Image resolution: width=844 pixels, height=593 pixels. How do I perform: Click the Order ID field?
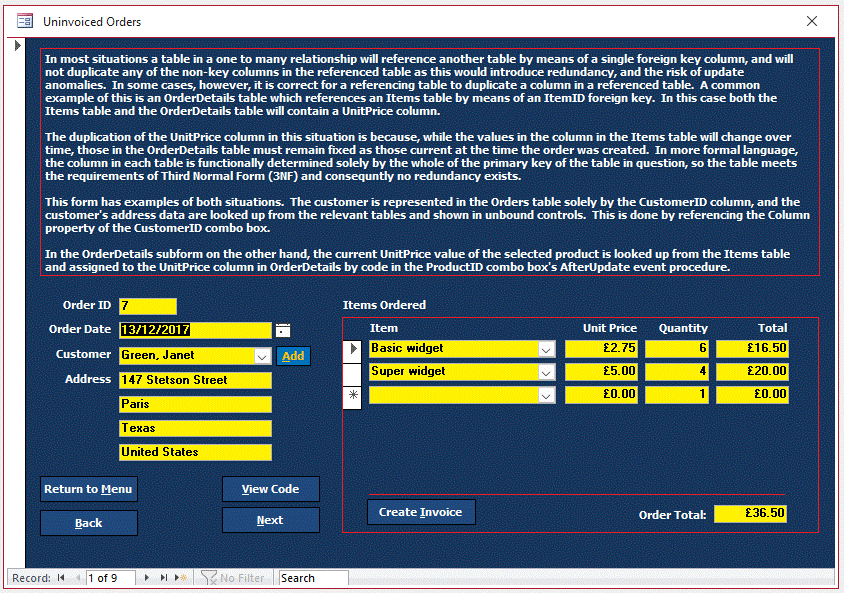[148, 306]
